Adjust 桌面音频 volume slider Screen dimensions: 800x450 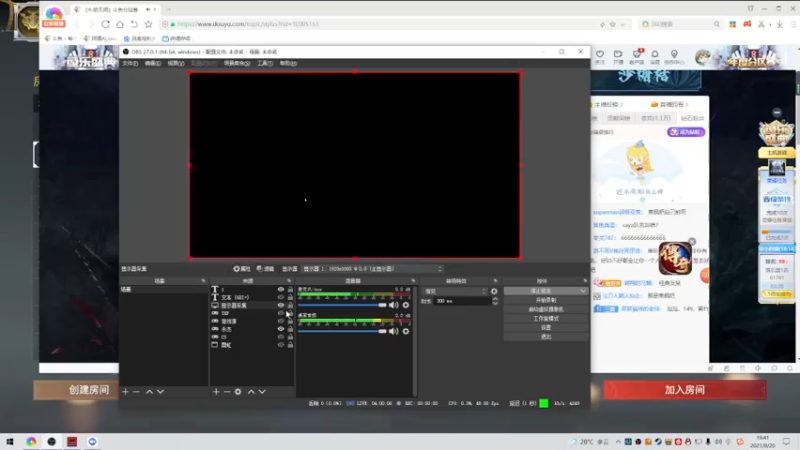point(342,332)
